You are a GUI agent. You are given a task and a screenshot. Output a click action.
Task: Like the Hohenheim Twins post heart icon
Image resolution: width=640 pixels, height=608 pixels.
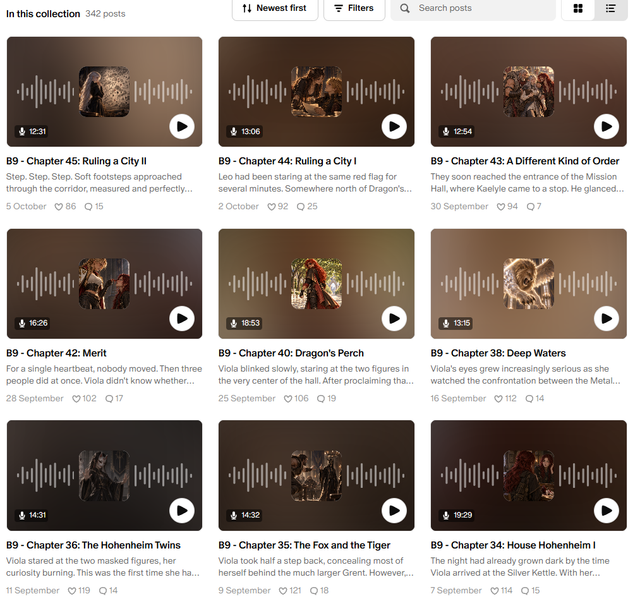(x=72, y=591)
